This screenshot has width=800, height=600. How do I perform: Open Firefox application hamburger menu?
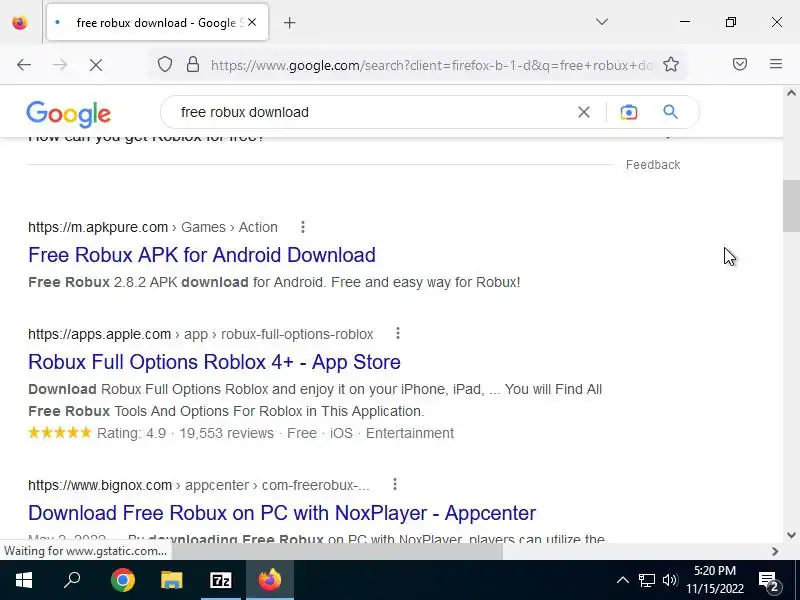pyautogui.click(x=776, y=64)
